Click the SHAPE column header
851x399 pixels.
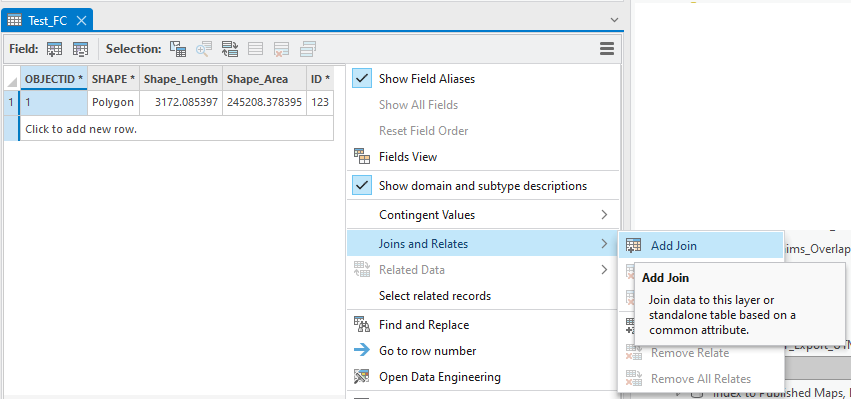coord(113,79)
